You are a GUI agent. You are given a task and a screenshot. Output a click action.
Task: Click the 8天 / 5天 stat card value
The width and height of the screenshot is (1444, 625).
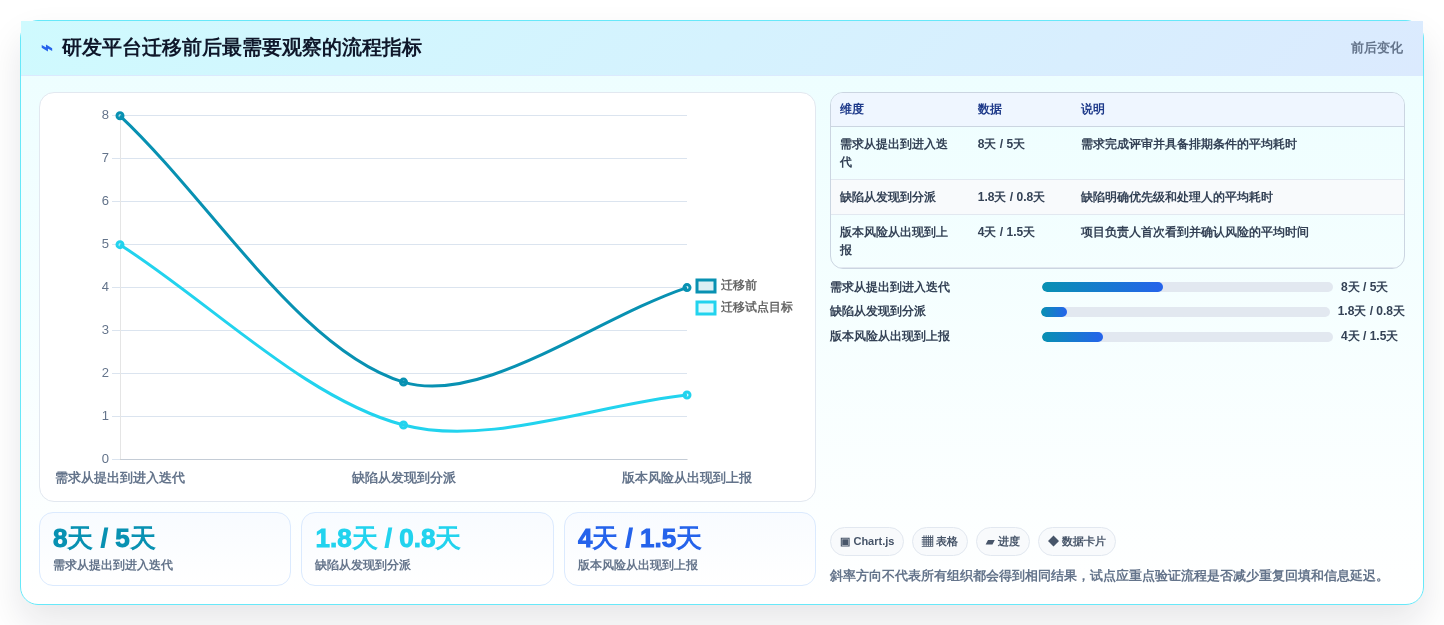point(104,539)
